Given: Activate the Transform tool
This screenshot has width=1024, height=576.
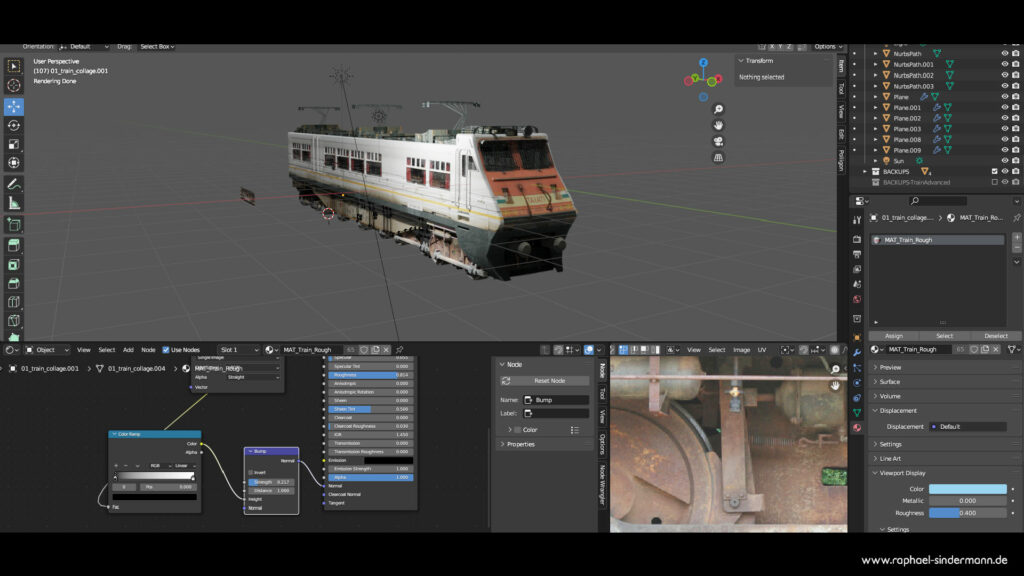Looking at the screenshot, I should pos(14,163).
